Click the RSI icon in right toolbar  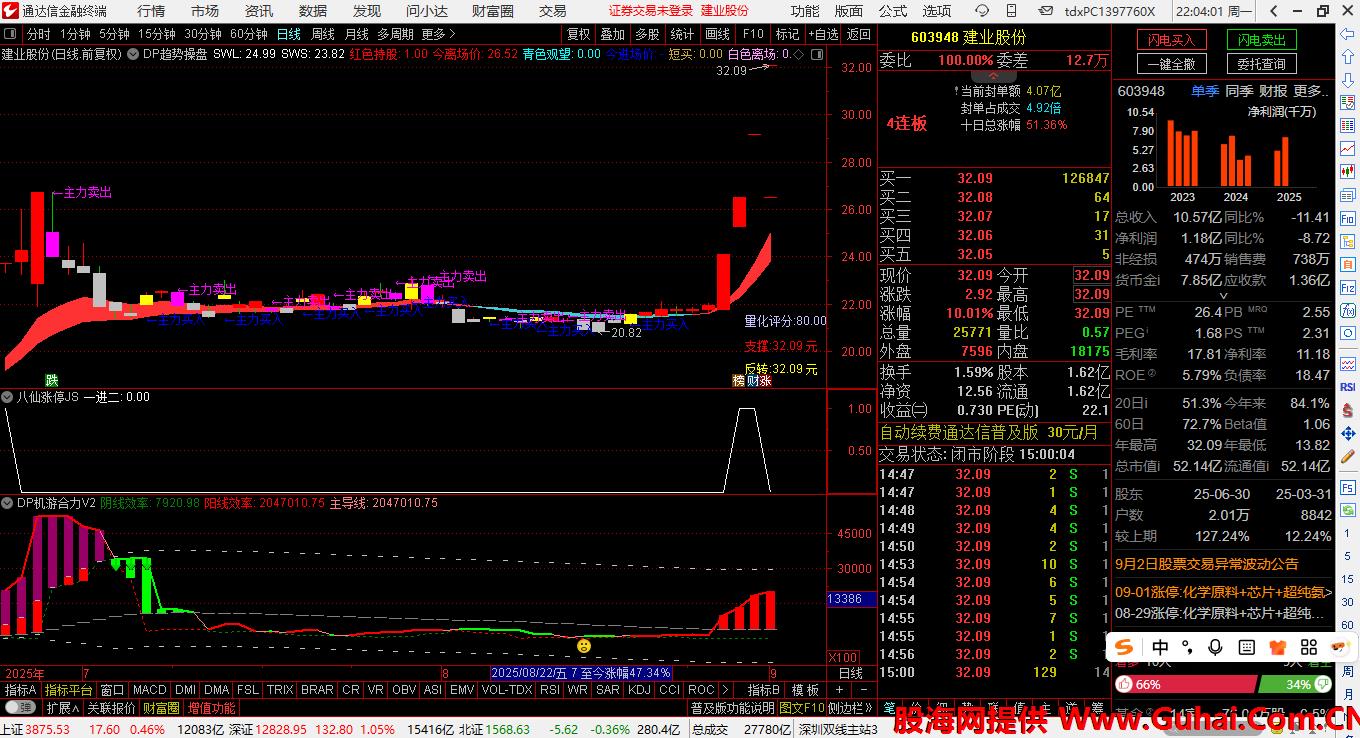[x=1347, y=387]
